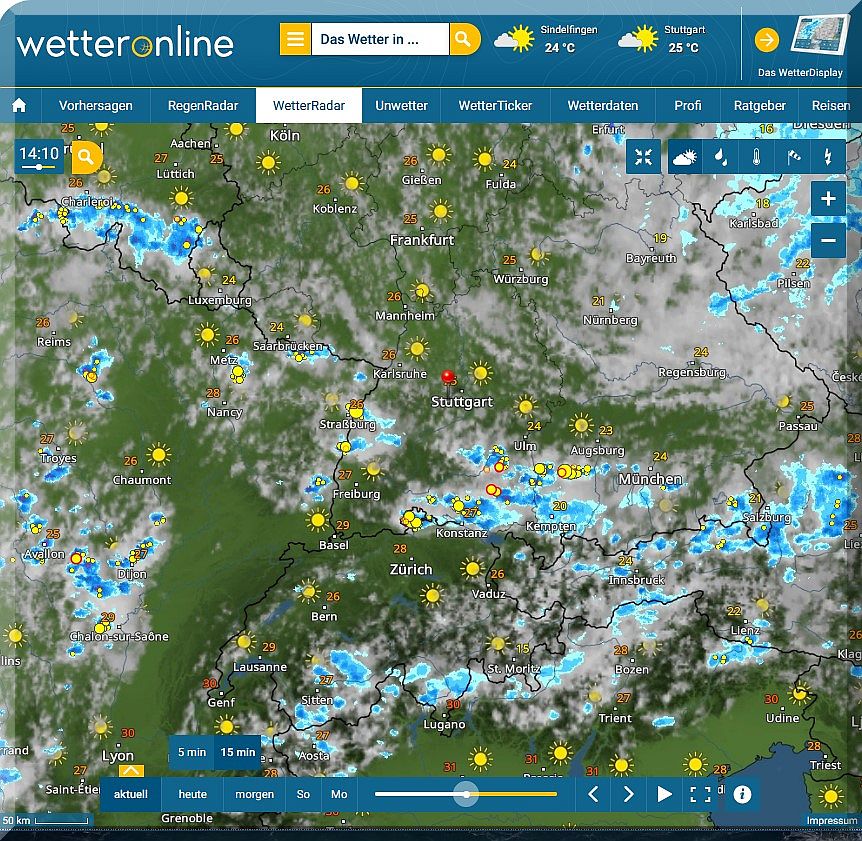This screenshot has height=841, width=862.
Task: Click the collapse map arrows icon
Action: [x=644, y=157]
